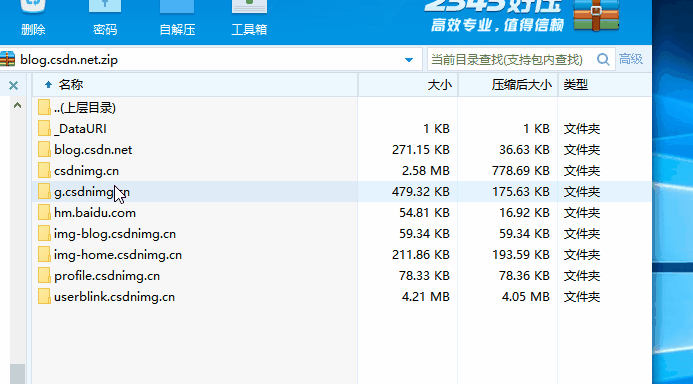
Task: Click folder icon of img-home.csdnimg.cn
Action: tap(44, 255)
